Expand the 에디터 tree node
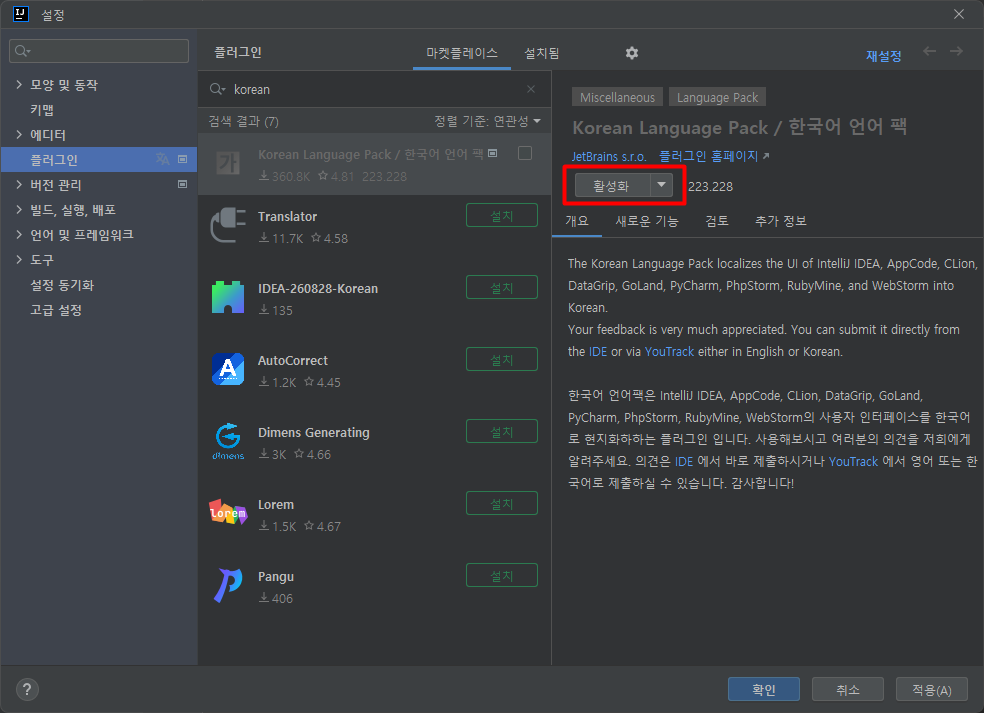This screenshot has height=713, width=984. point(19,134)
